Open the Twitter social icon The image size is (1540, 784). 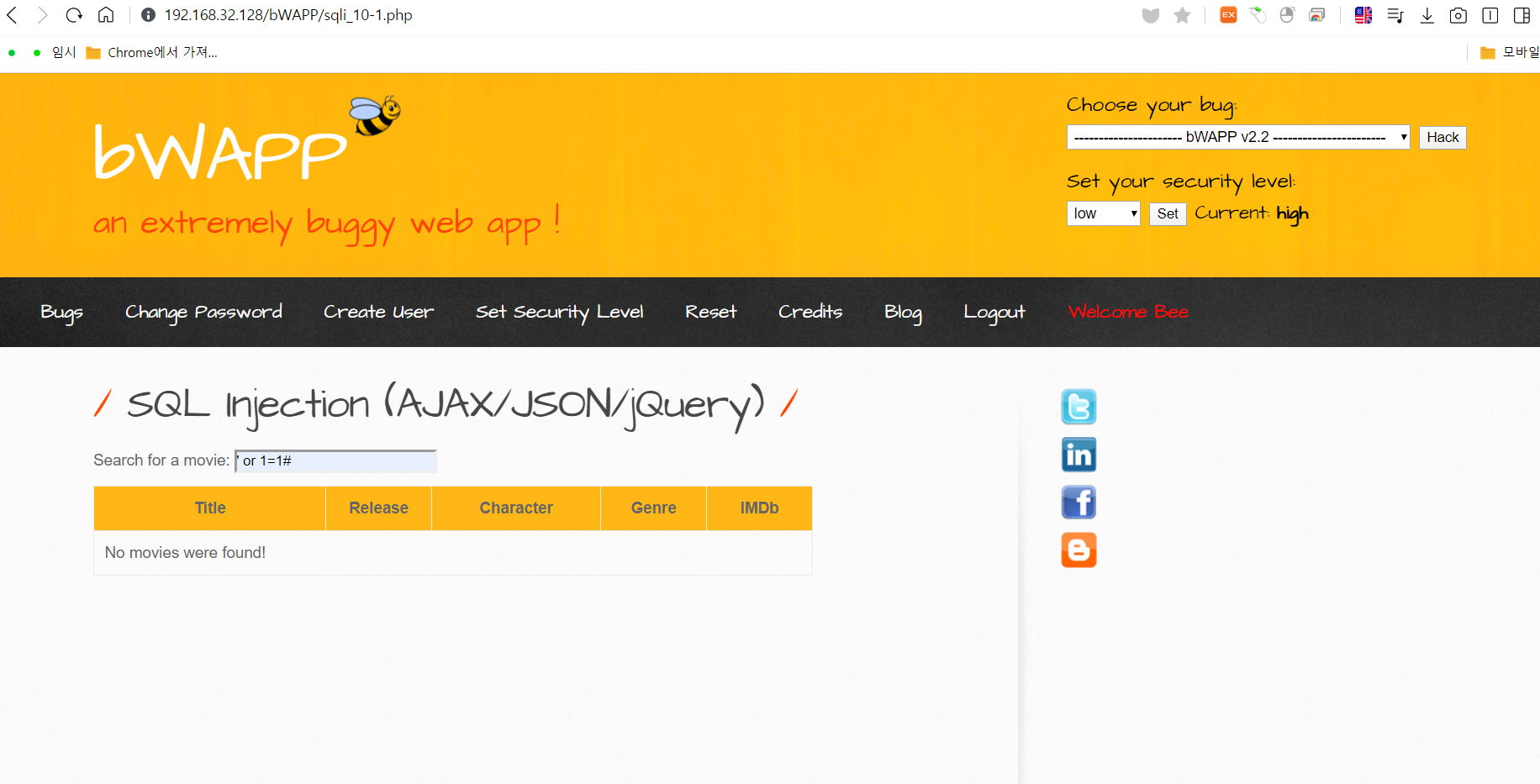click(x=1079, y=407)
